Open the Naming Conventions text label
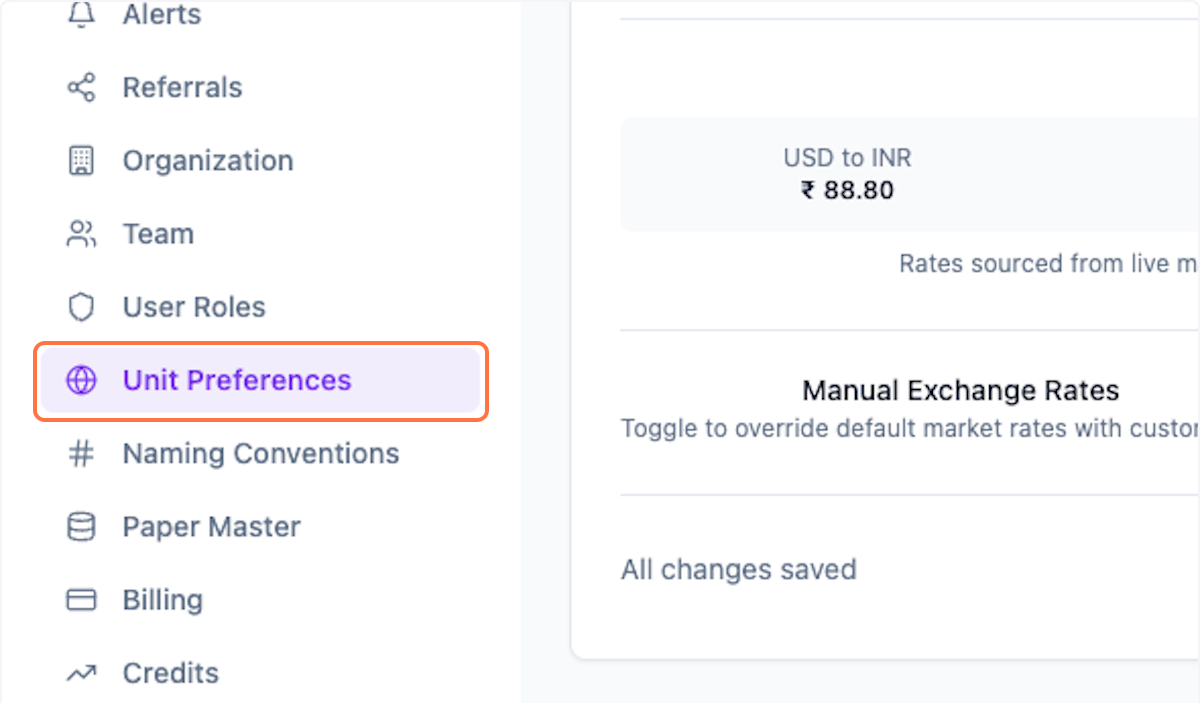This screenshot has width=1200, height=703. pyautogui.click(x=261, y=454)
